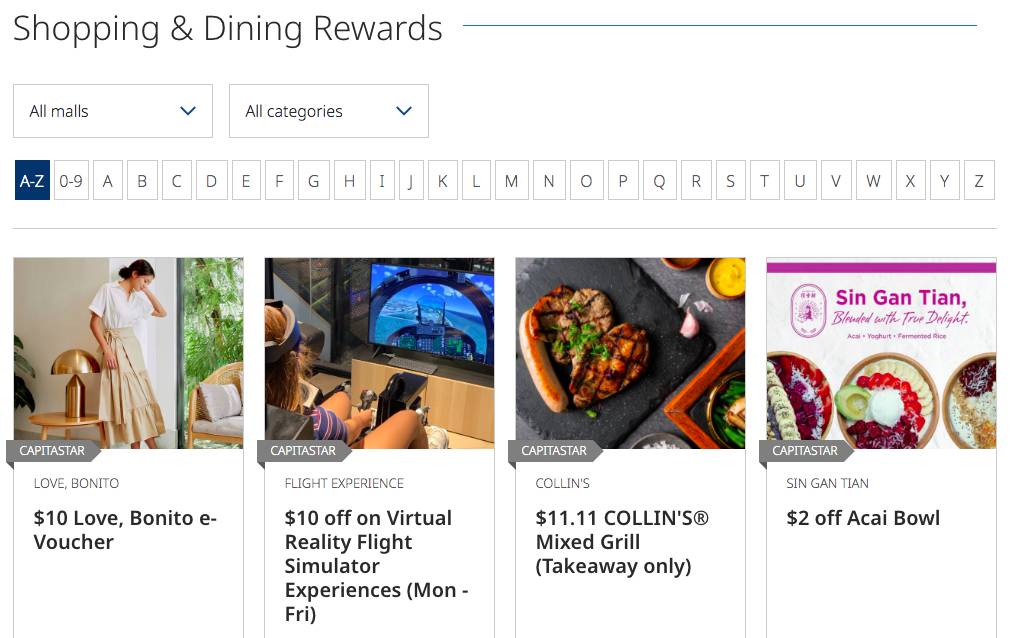View COLLIN'S mixed grill photo
Screen dimensions: 1013x638
pyautogui.click(x=630, y=350)
